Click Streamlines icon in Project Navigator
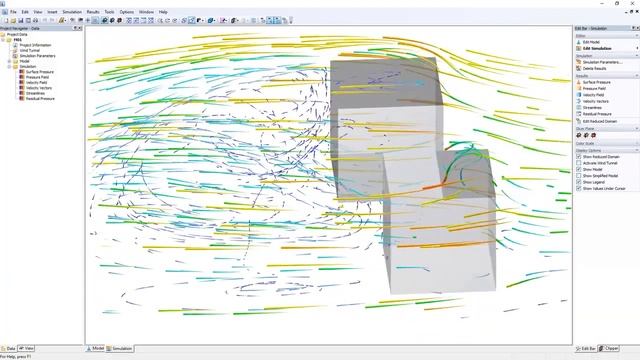The image size is (640, 360). 22,93
